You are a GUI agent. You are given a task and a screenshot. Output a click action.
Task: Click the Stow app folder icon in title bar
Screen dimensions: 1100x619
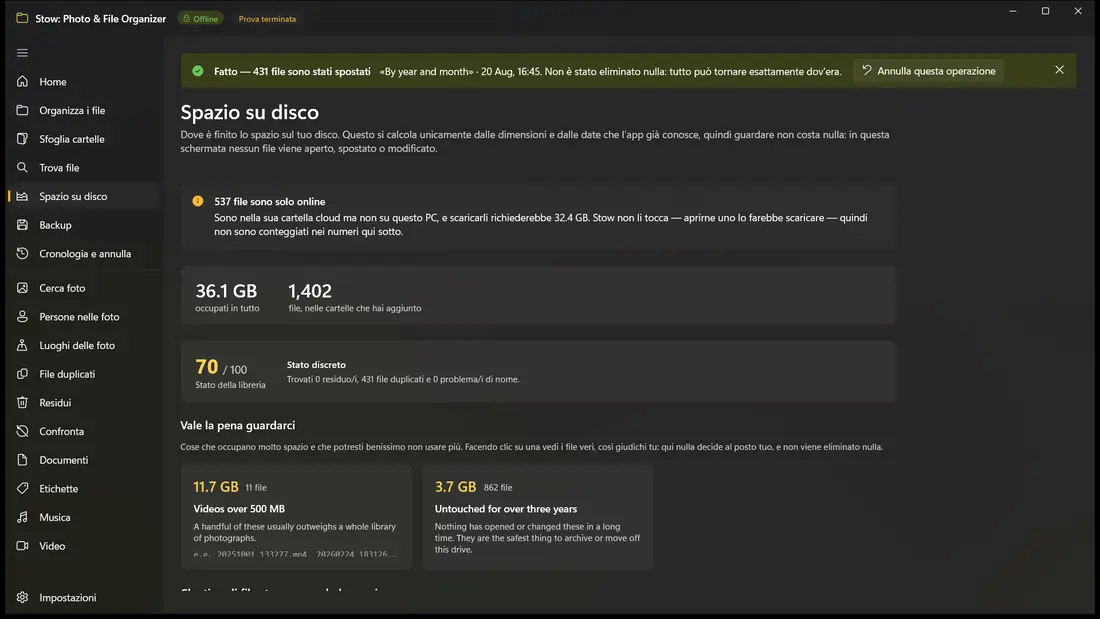pos(22,18)
